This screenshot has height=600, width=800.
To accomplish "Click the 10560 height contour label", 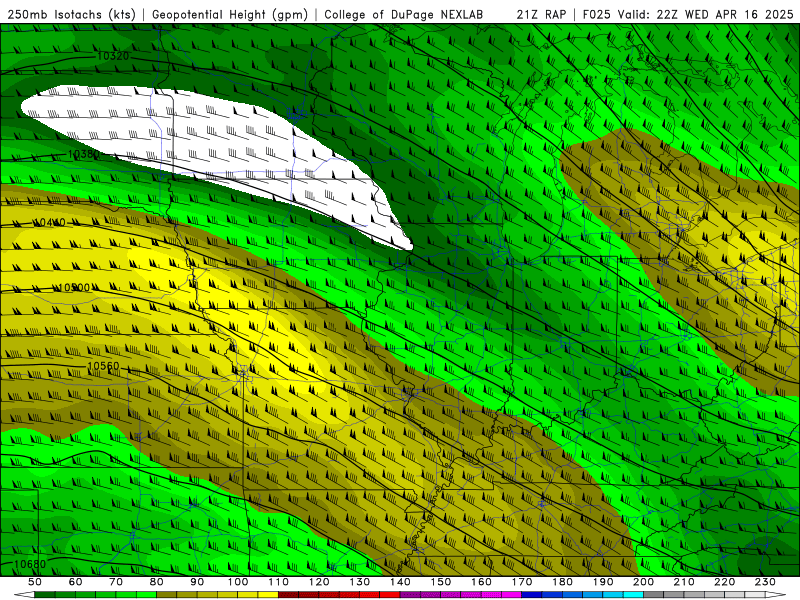I will point(103,366).
